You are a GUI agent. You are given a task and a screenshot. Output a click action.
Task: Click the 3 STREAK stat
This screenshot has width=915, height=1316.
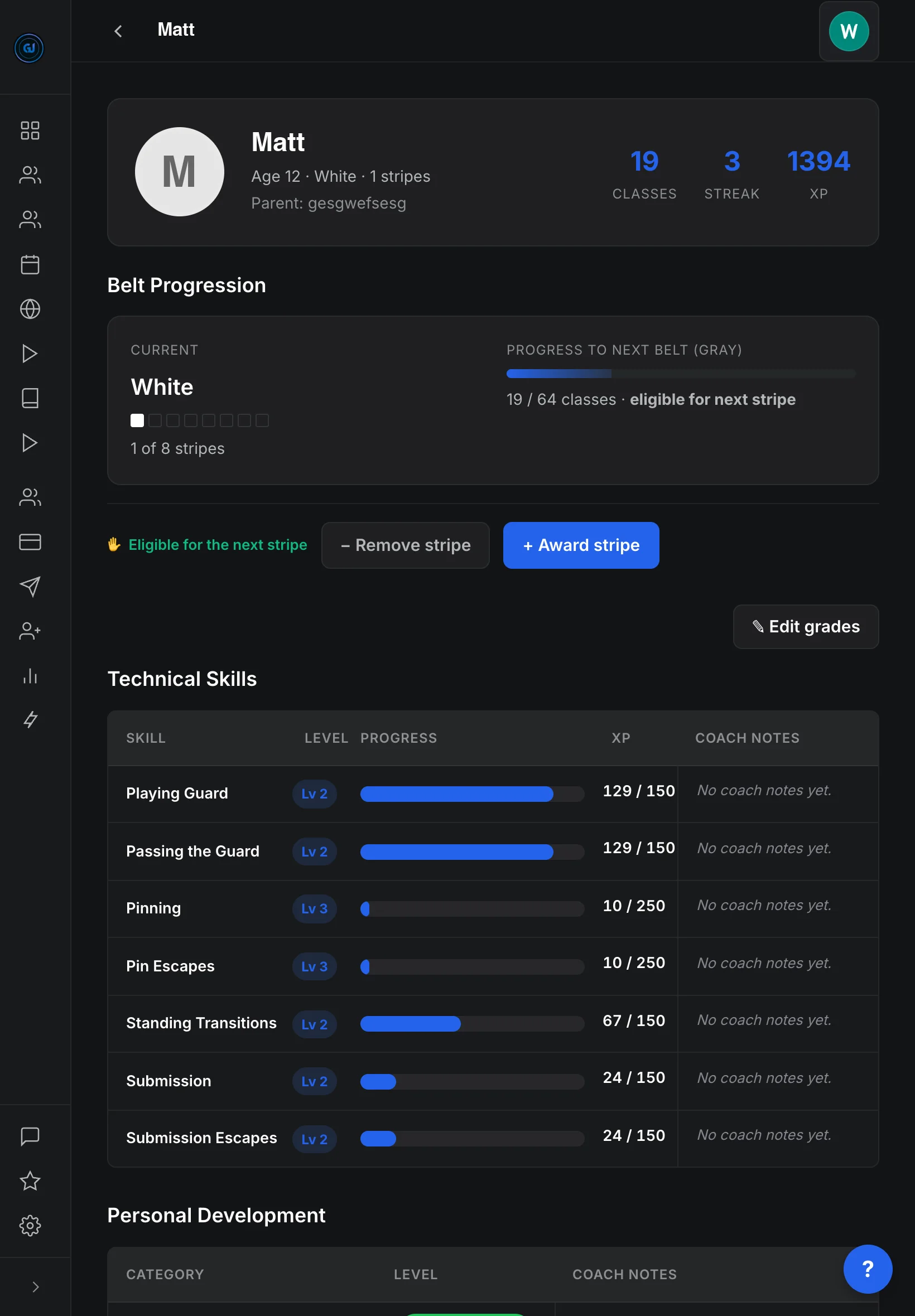731,175
